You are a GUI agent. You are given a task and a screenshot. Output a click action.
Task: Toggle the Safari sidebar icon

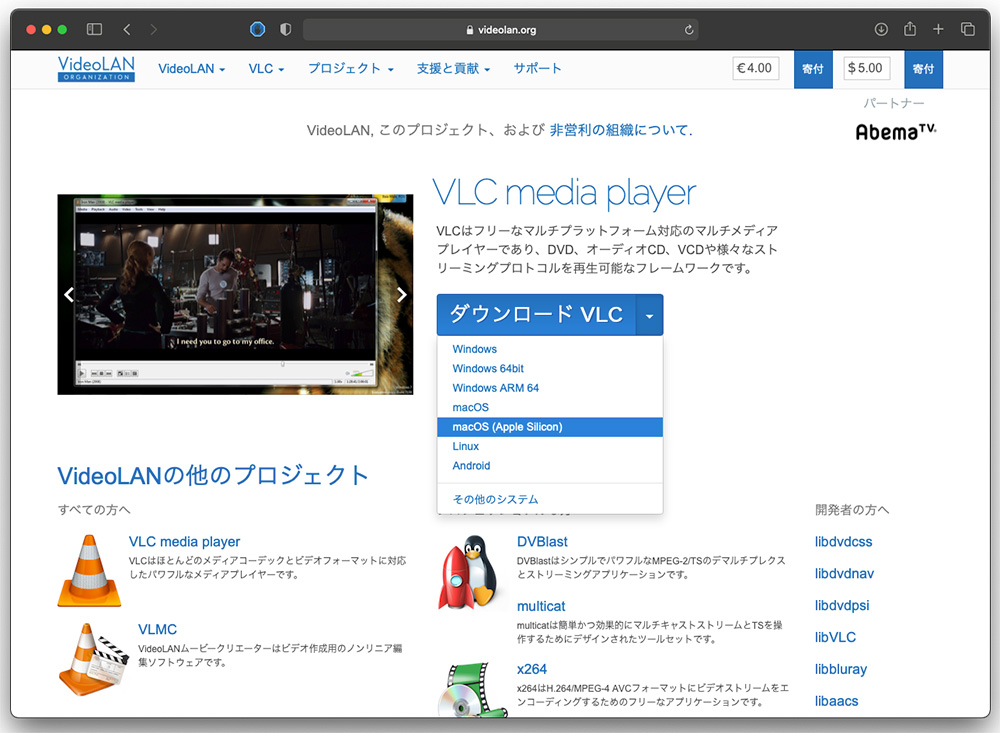click(94, 29)
